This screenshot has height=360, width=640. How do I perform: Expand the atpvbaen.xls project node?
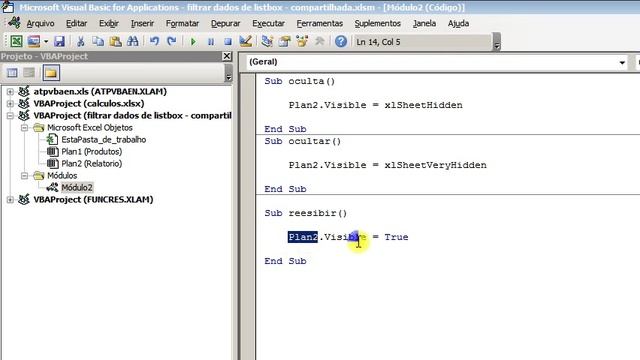point(10,91)
